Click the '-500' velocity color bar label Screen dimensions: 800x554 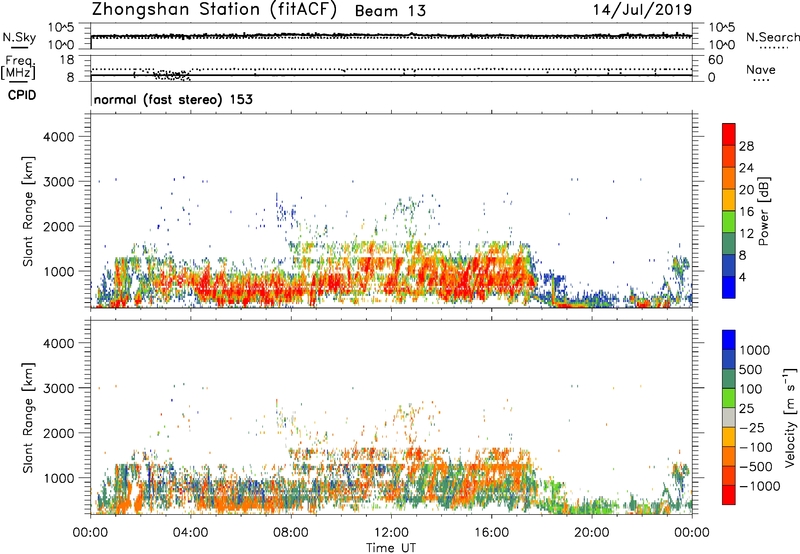point(756,466)
